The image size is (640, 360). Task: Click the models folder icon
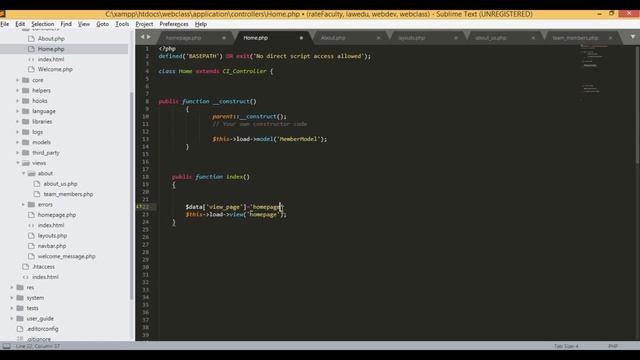[x=26, y=142]
